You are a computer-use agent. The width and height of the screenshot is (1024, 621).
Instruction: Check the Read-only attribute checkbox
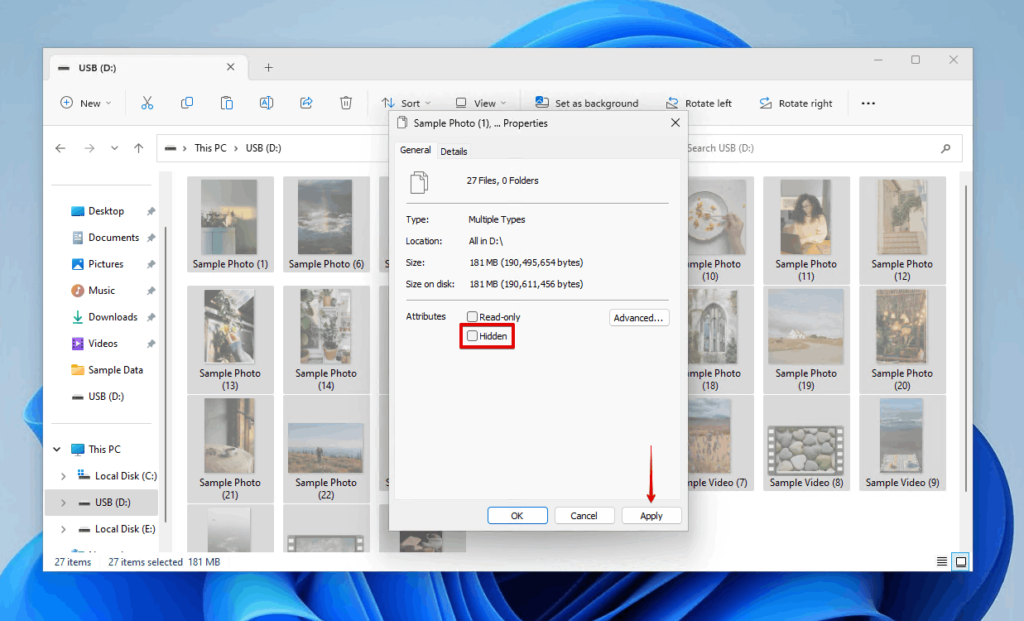tap(471, 316)
